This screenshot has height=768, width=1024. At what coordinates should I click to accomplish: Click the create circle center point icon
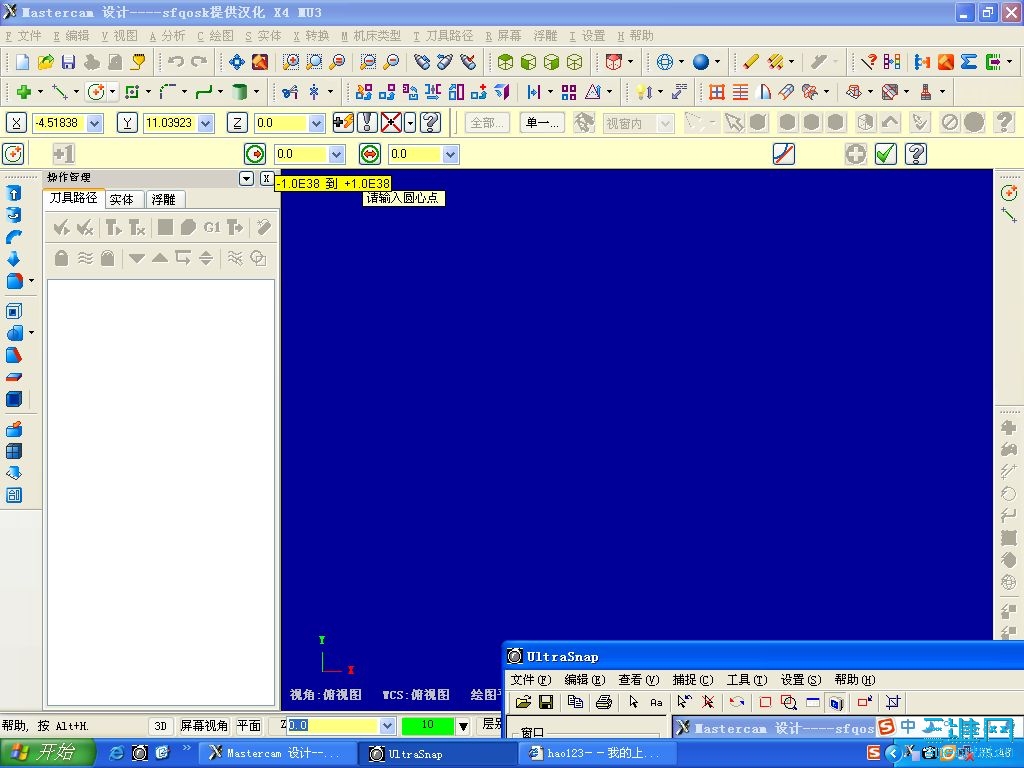click(96, 92)
